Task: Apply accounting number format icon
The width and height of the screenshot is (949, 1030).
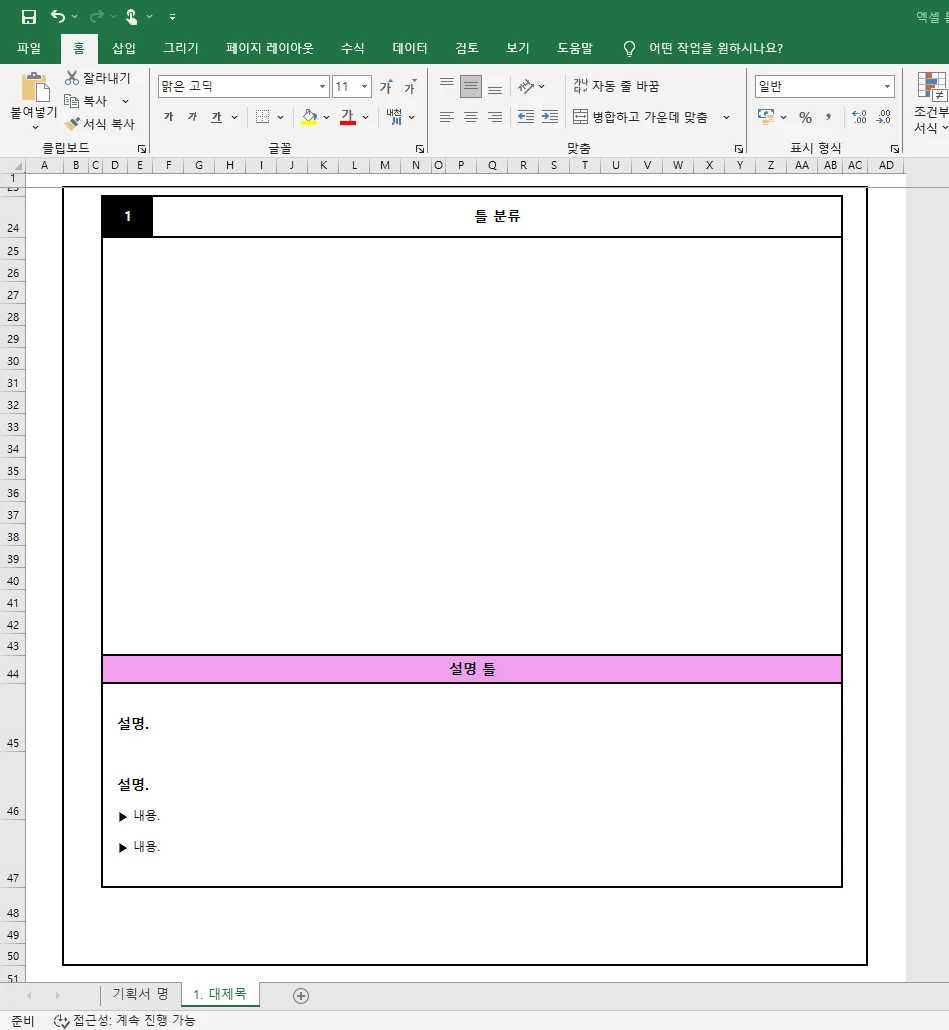Action: [766, 117]
